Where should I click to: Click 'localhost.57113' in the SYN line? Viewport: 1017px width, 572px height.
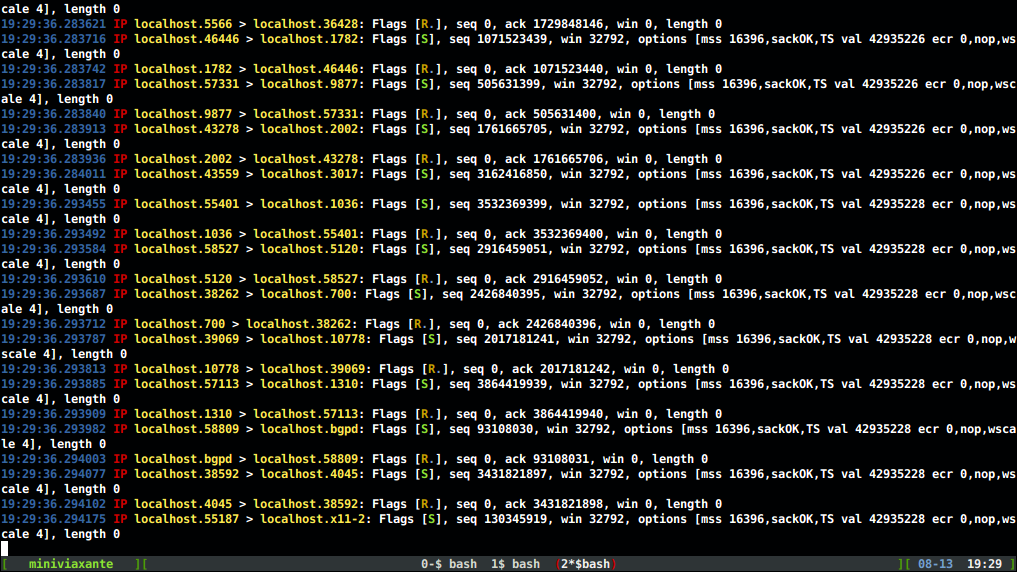click(187, 384)
